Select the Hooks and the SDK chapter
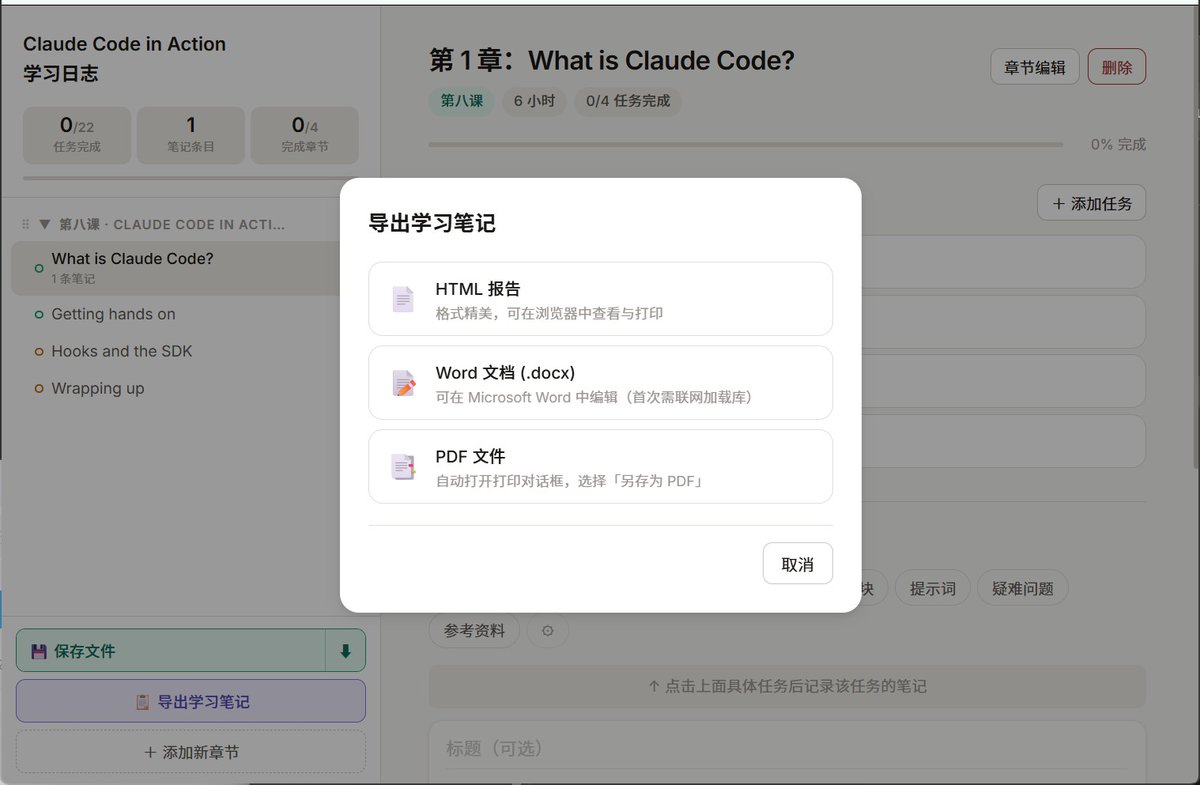Viewport: 1200px width, 785px height. point(191,351)
